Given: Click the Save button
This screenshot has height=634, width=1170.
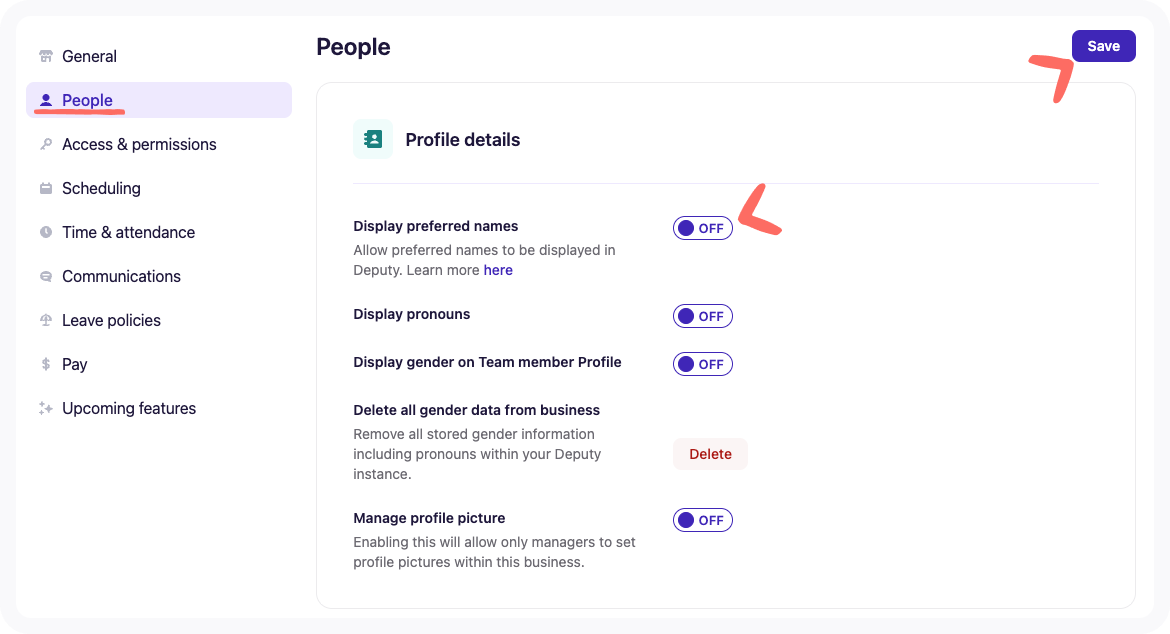Looking at the screenshot, I should 1103,46.
